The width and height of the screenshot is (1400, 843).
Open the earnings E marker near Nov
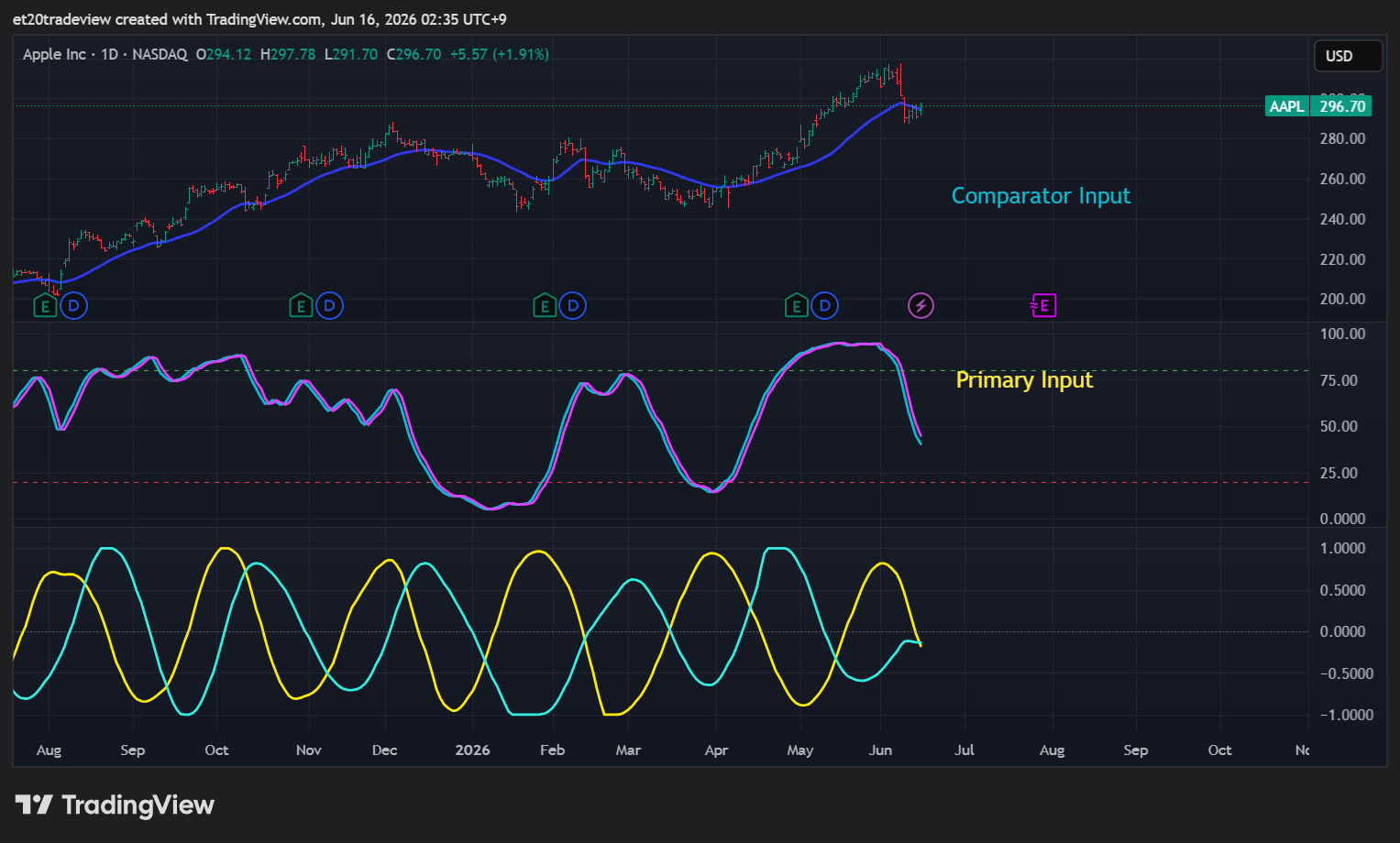coord(300,306)
